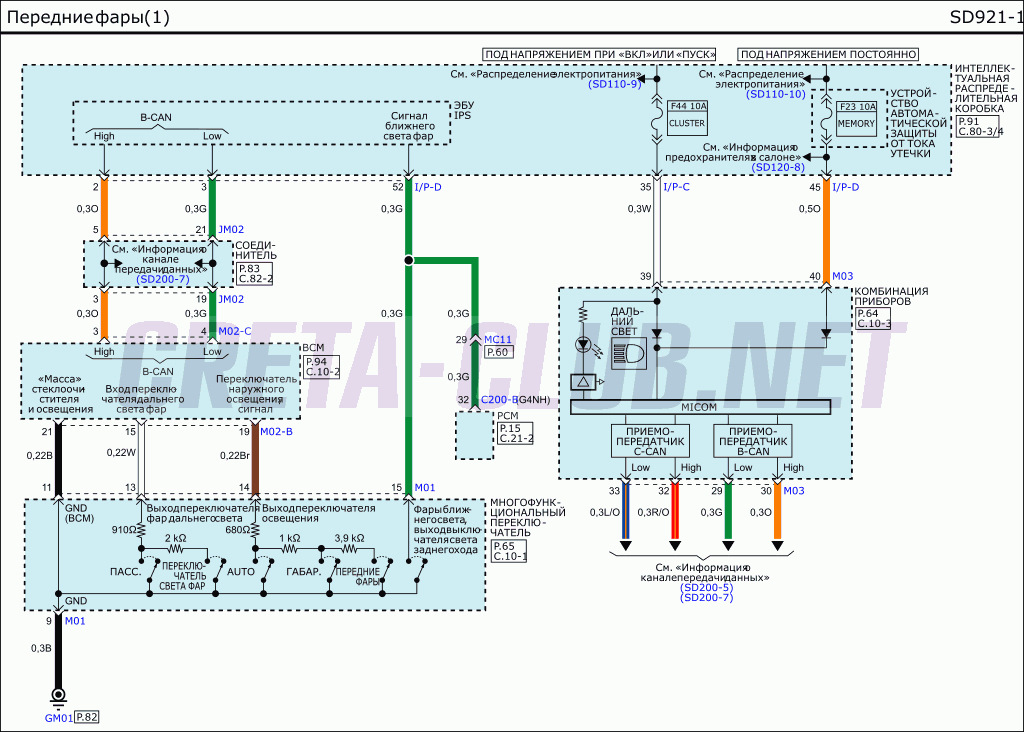Viewport: 1024px width, 732px height.
Task: Click the MICOM block in instrument cluster
Action: point(699,406)
